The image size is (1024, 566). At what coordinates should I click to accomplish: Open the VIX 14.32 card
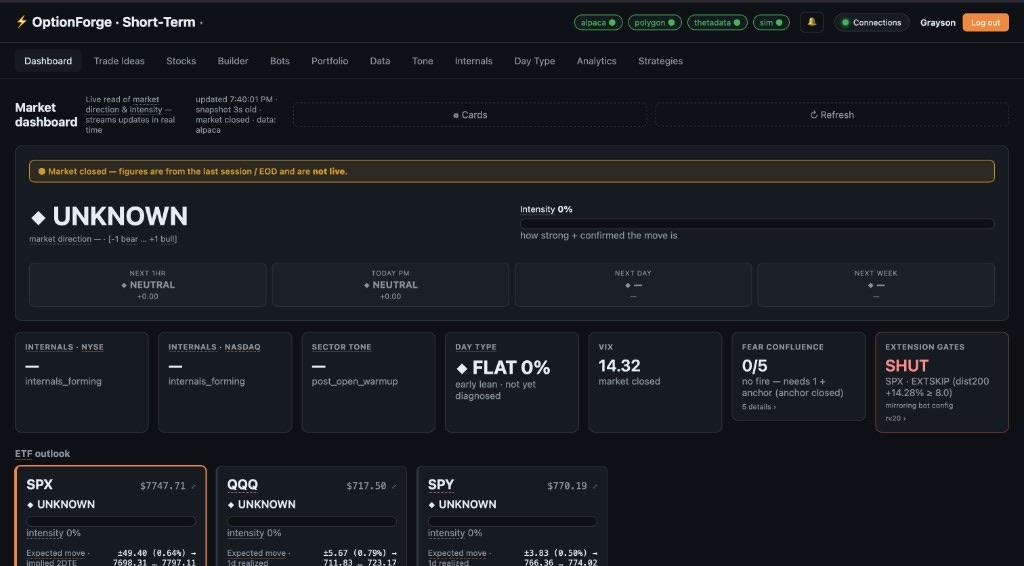tap(655, 382)
